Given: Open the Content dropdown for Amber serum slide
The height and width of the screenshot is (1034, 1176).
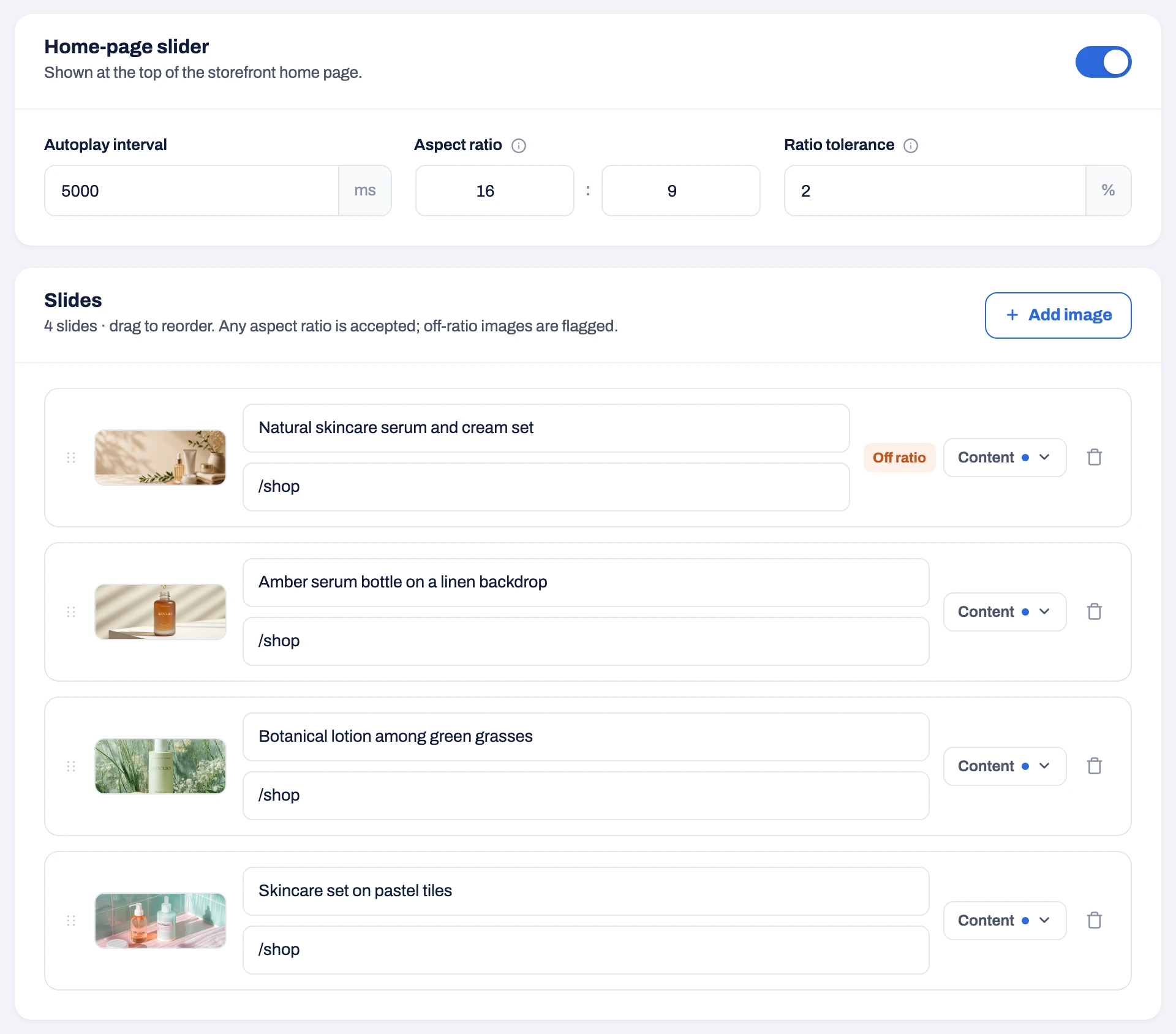Looking at the screenshot, I should [x=1005, y=612].
